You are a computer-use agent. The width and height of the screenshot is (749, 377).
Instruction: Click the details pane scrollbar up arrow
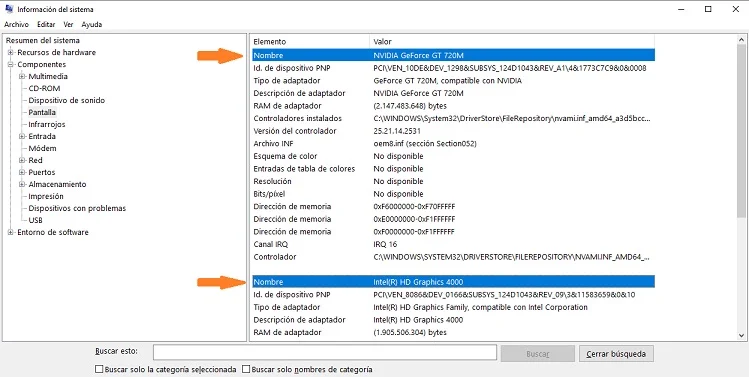741,41
